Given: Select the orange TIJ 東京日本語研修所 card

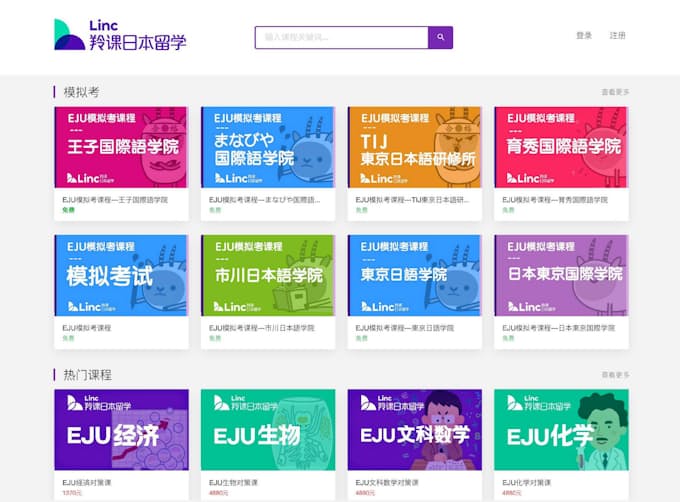Looking at the screenshot, I should (414, 148).
